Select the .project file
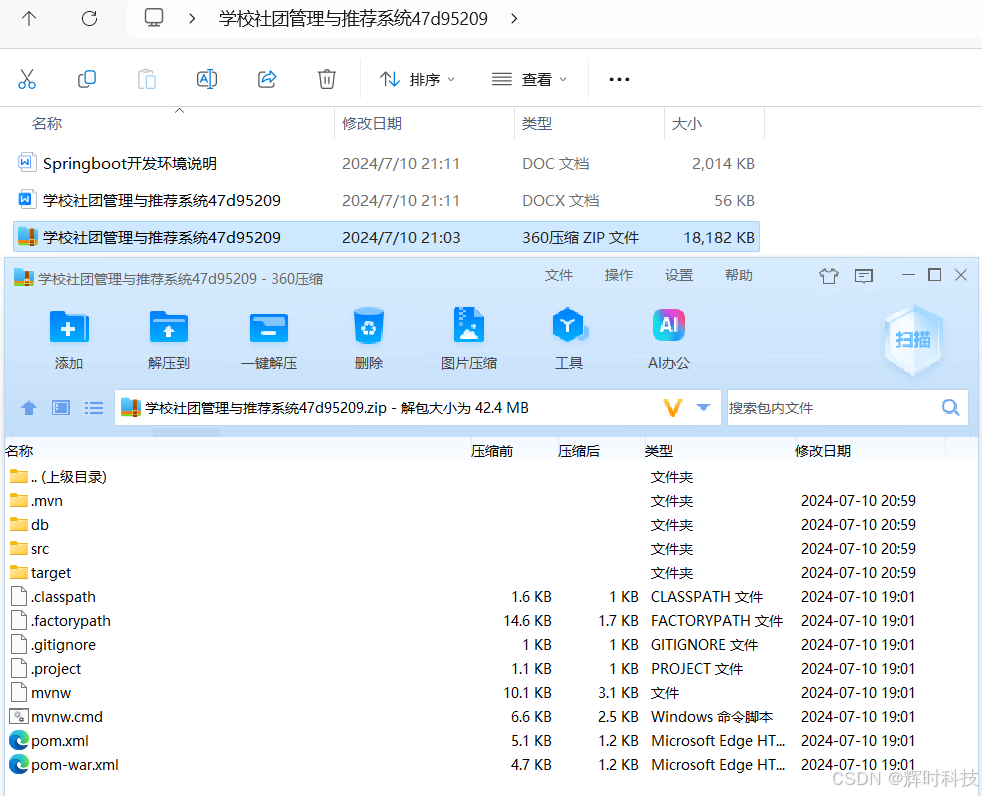This screenshot has height=796, width=982. pos(46,669)
